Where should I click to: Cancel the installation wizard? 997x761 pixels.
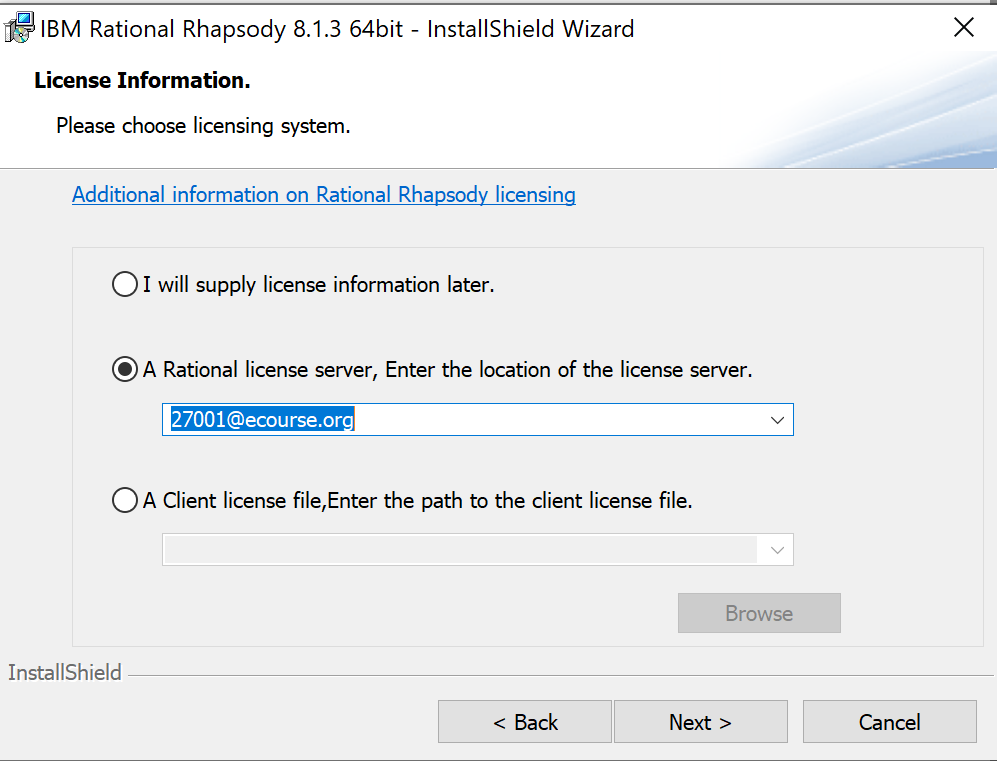pos(889,722)
